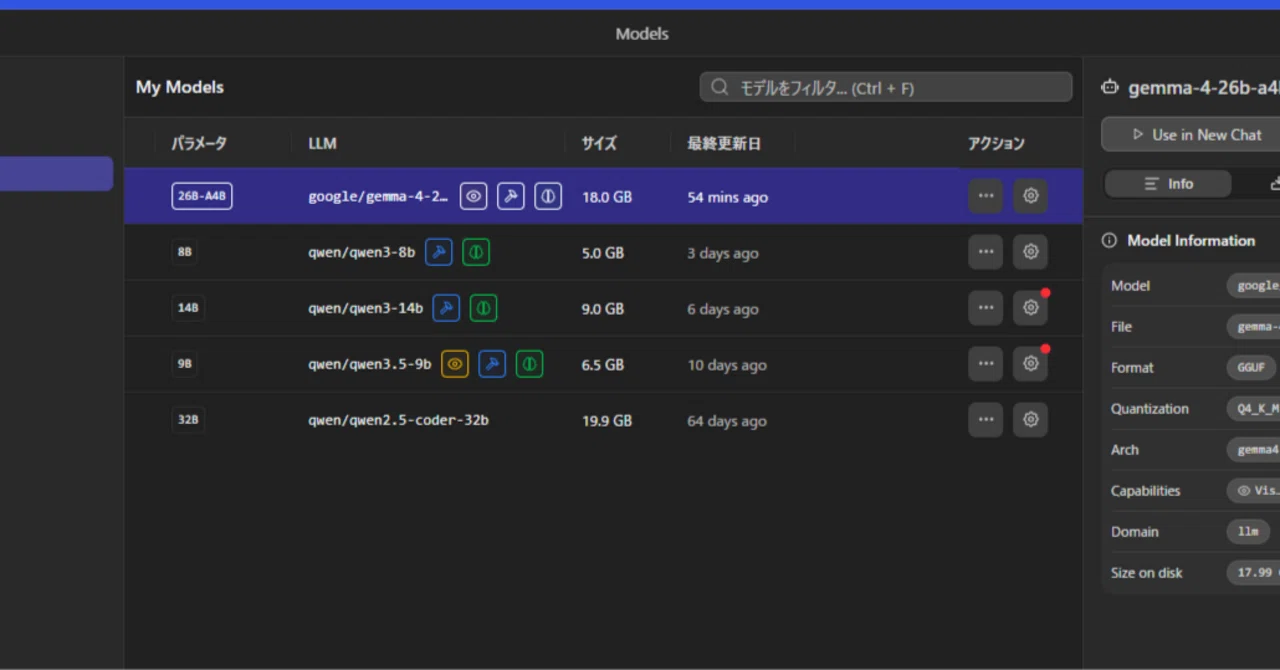Select the 26B-A4B parameter badge
1280x670 pixels.
tap(202, 196)
